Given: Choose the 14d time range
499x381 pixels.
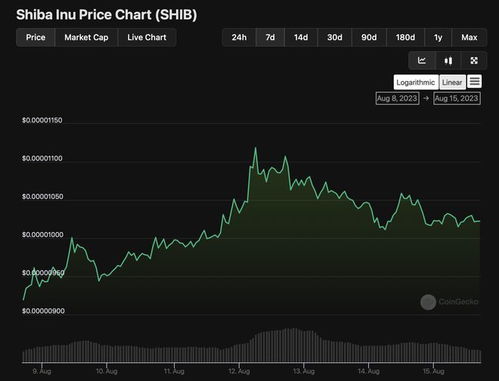Looking at the screenshot, I should (301, 37).
